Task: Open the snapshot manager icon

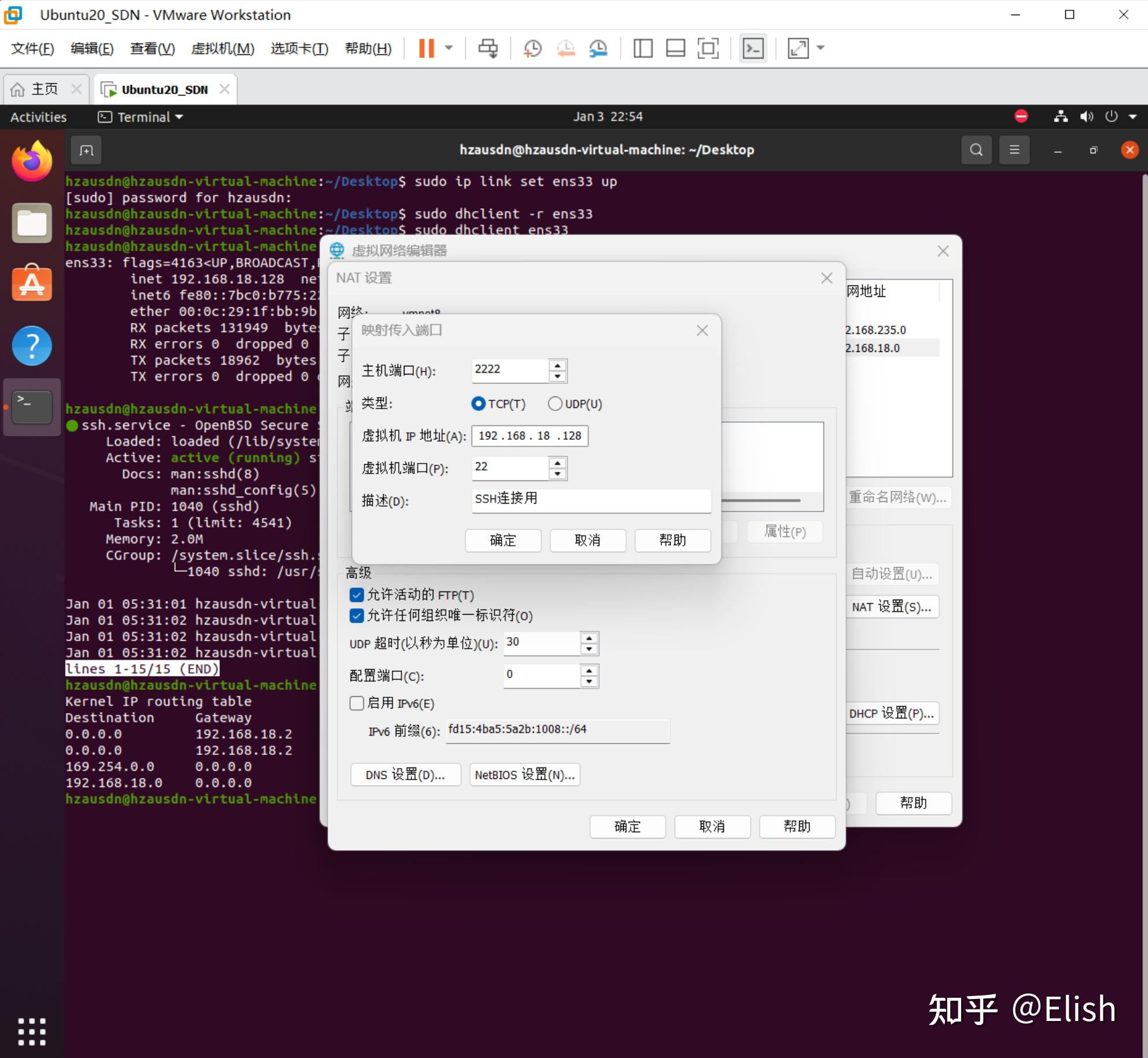Action: 598,48
